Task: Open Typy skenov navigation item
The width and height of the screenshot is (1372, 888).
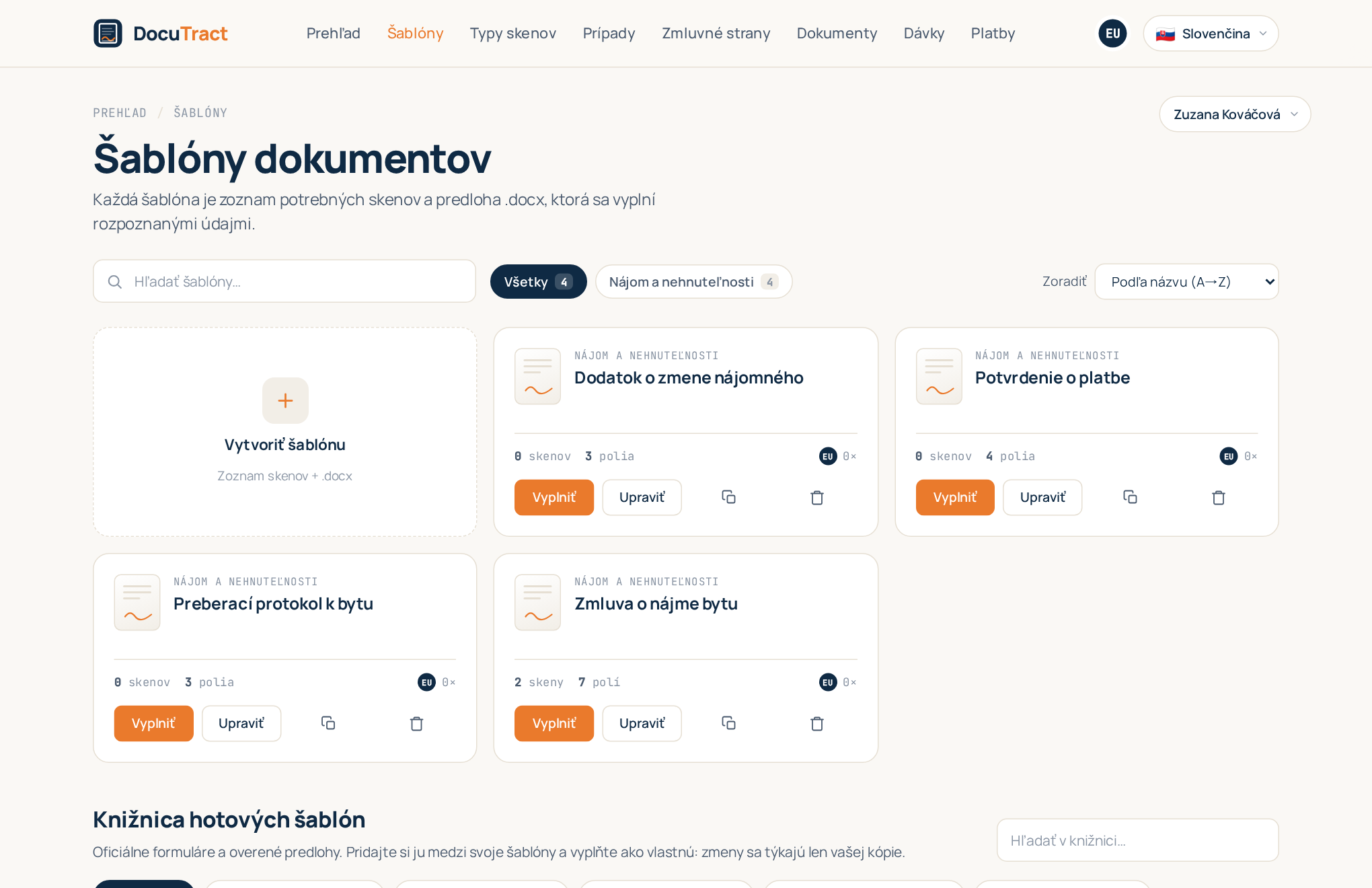Action: coord(513,33)
